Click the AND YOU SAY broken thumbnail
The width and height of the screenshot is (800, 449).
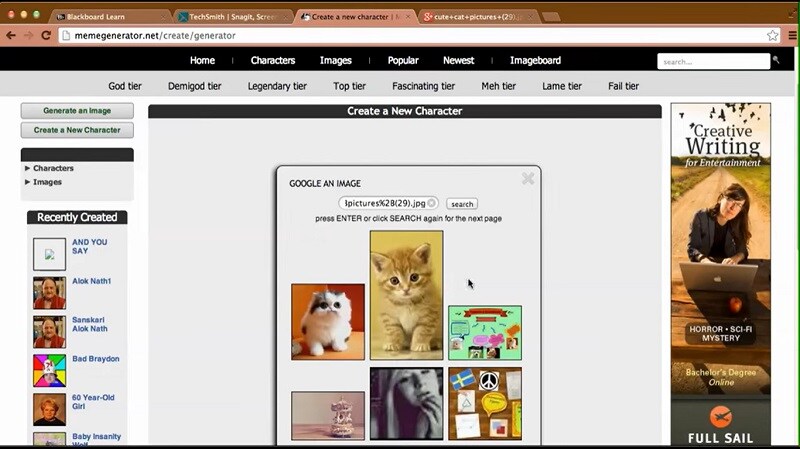[49, 254]
